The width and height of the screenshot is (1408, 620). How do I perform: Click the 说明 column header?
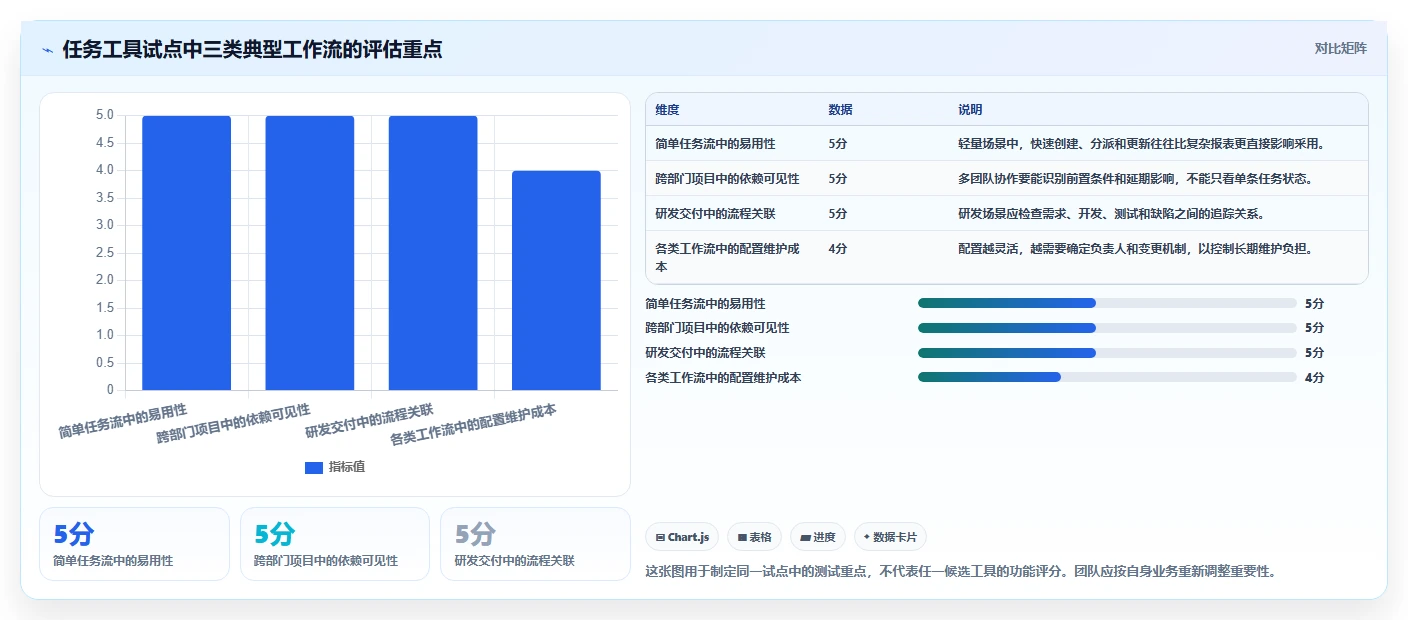click(x=970, y=110)
